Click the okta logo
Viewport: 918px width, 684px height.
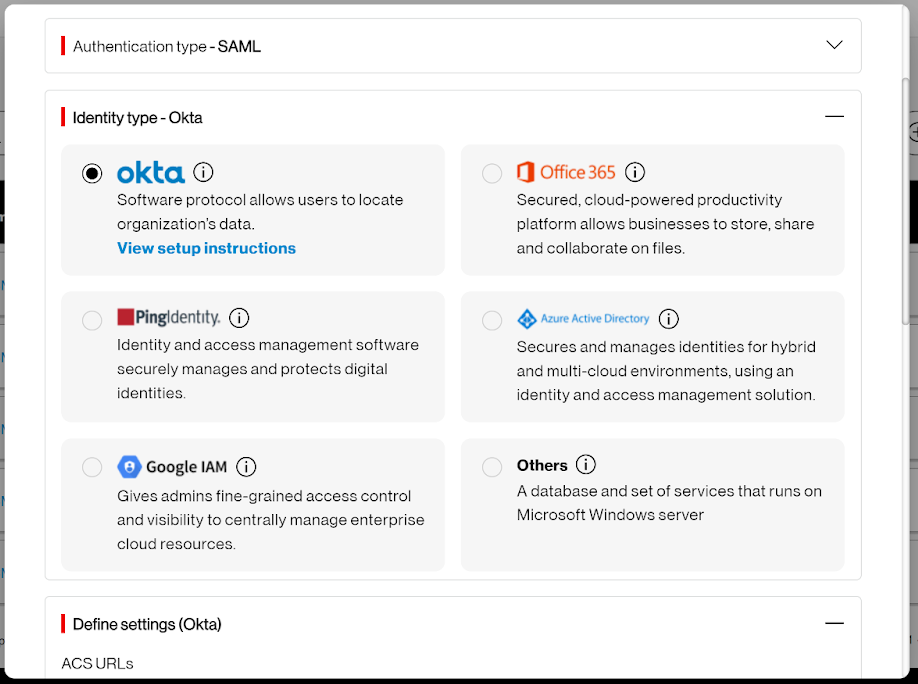150,173
